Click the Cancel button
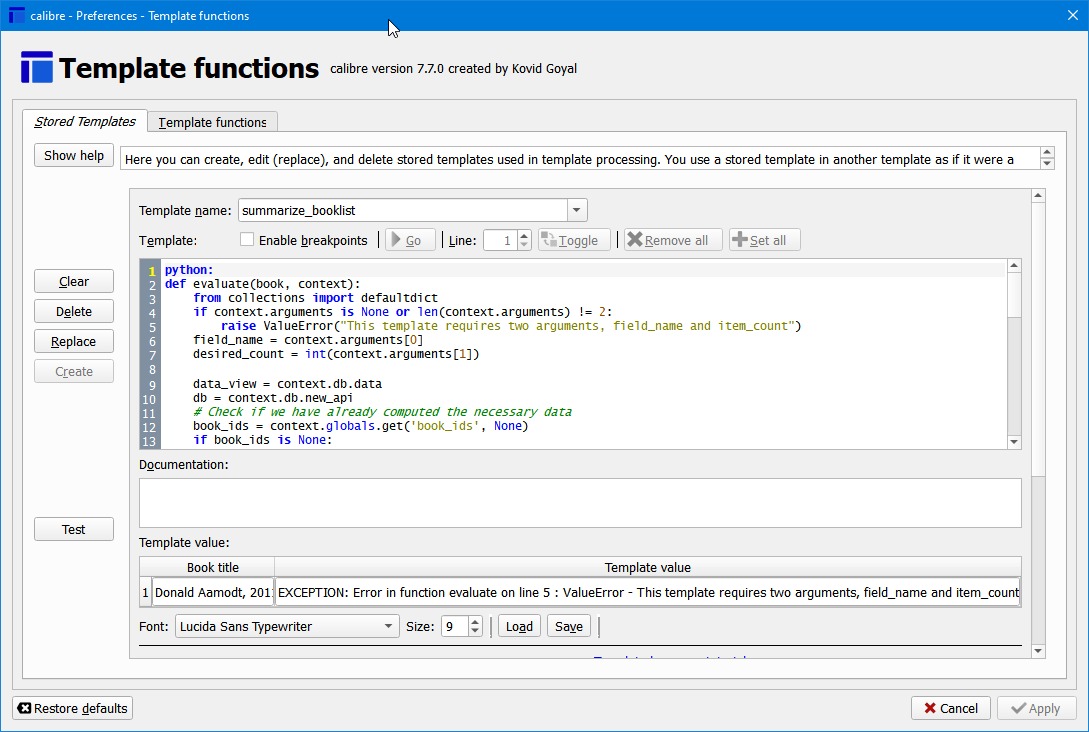Viewport: 1089px width, 732px height. point(950,708)
